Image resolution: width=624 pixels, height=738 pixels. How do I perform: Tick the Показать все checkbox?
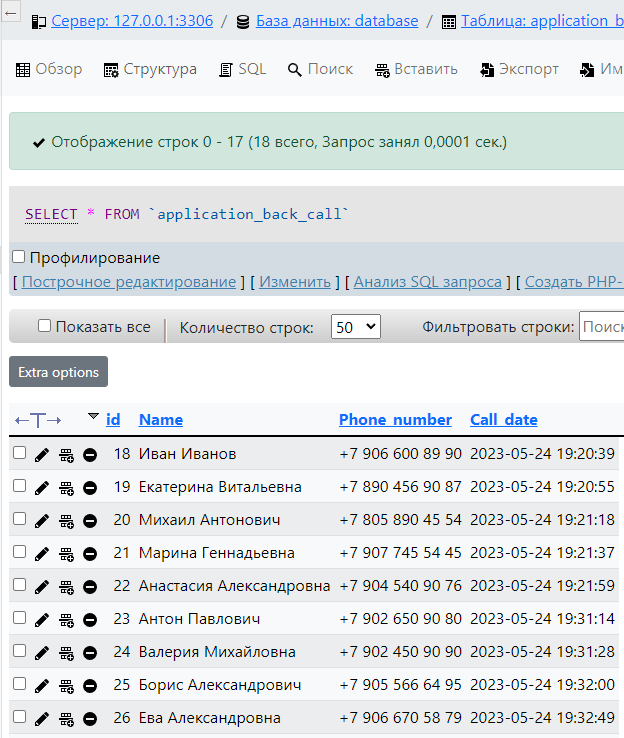[x=44, y=326]
